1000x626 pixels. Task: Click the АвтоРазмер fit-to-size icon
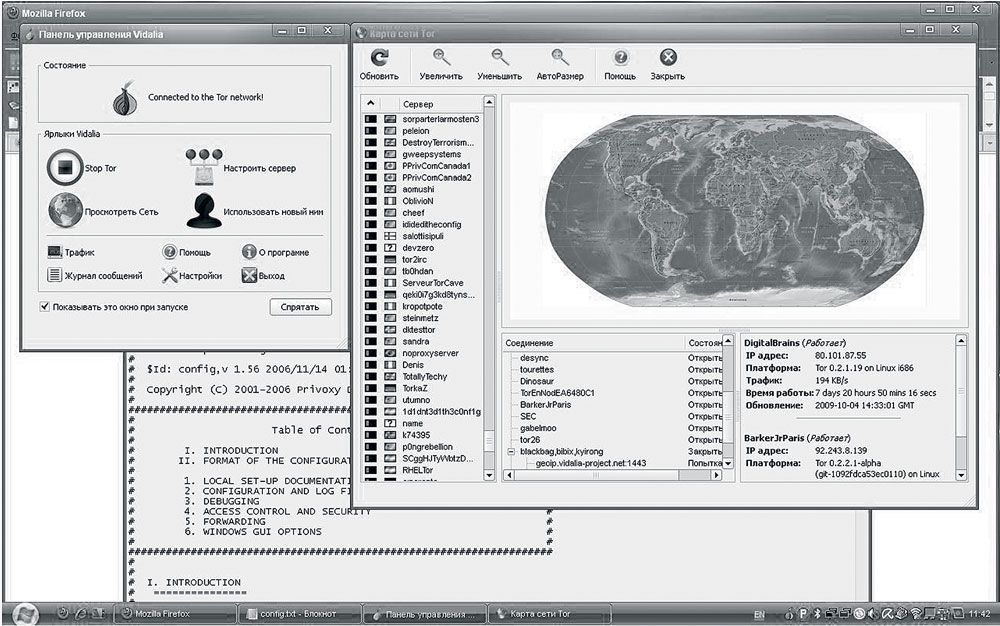560,59
